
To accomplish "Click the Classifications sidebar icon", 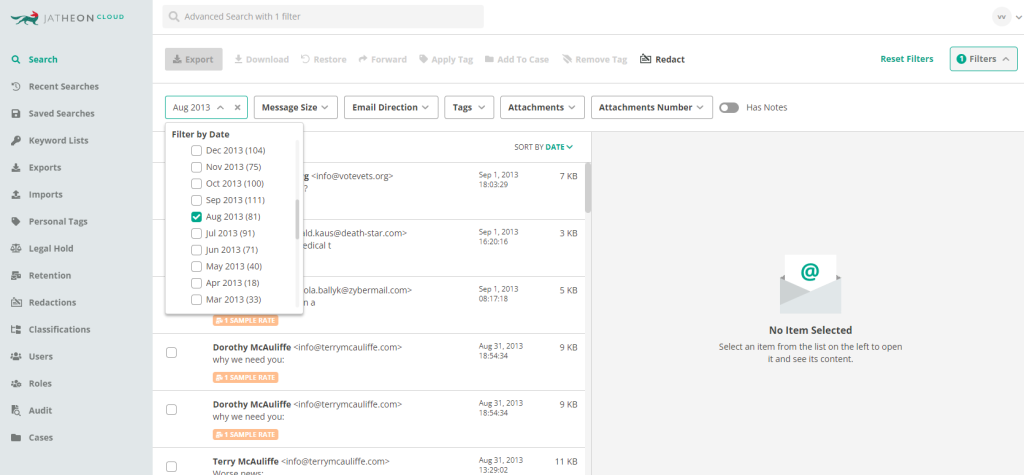I will point(16,330).
